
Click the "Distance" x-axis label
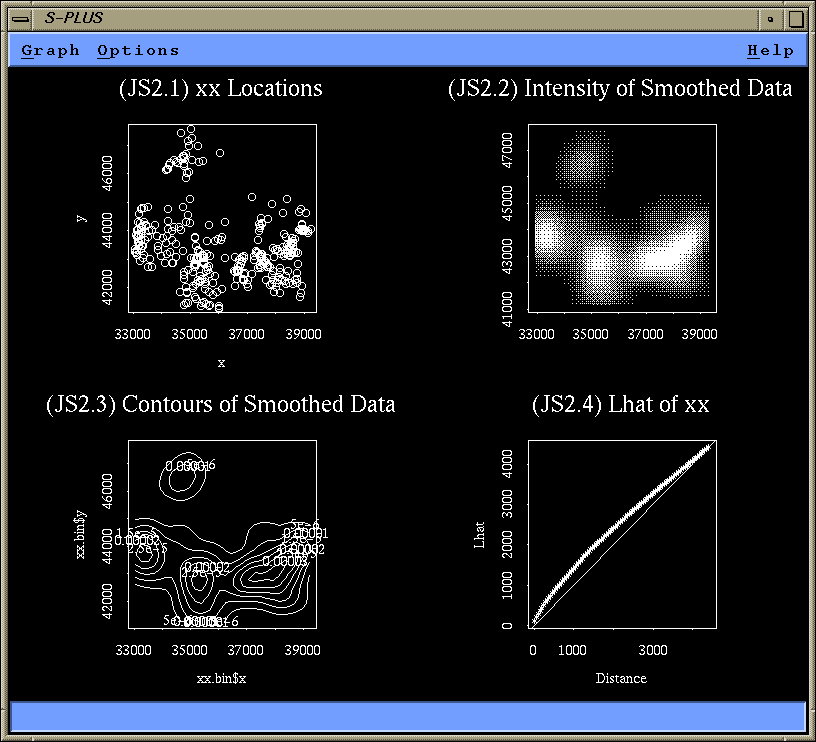coord(621,678)
